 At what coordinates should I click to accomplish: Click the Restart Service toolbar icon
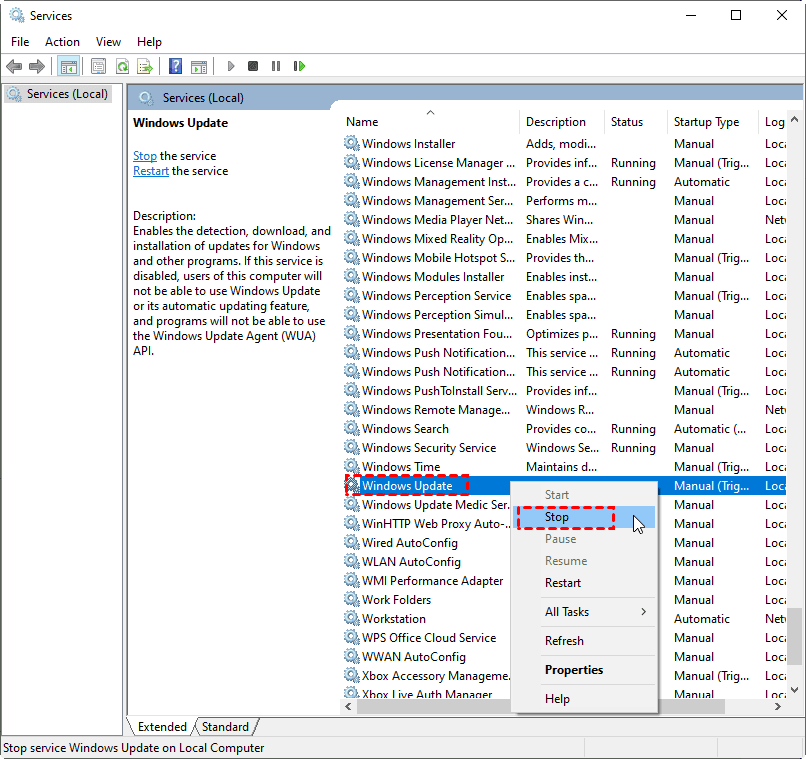pyautogui.click(x=299, y=67)
